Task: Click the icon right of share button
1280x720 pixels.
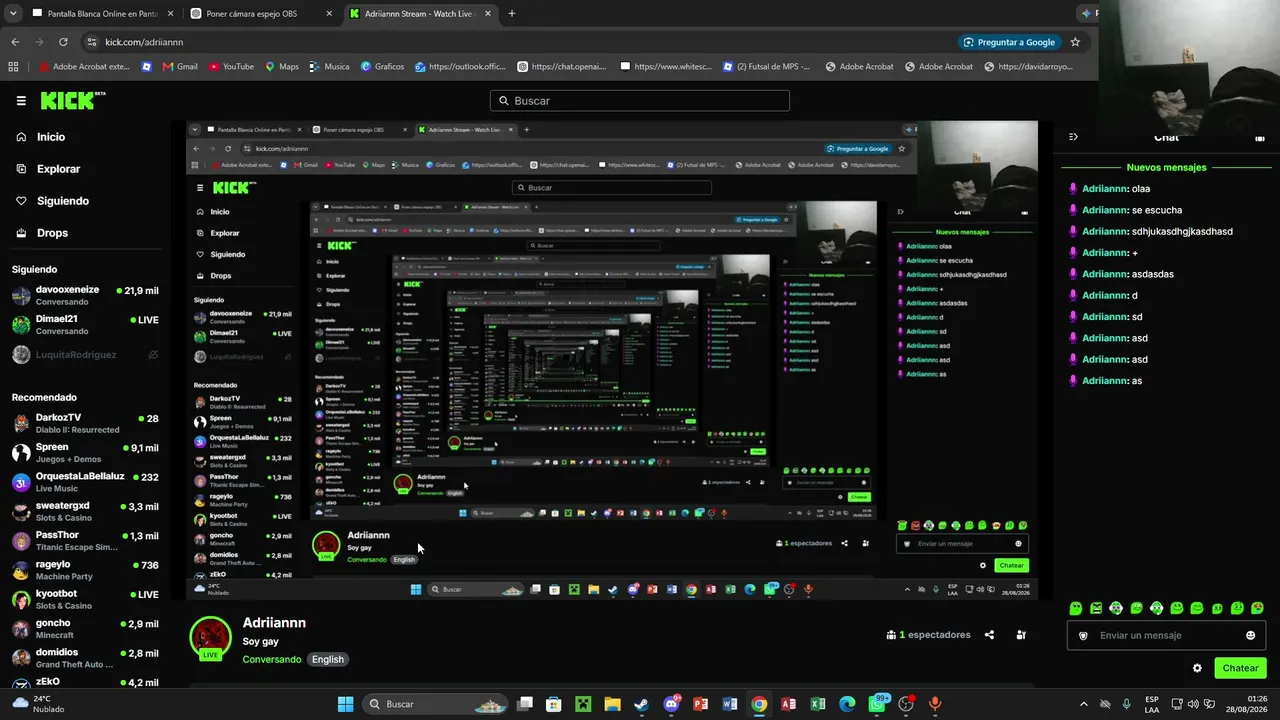Action: tap(1021, 635)
